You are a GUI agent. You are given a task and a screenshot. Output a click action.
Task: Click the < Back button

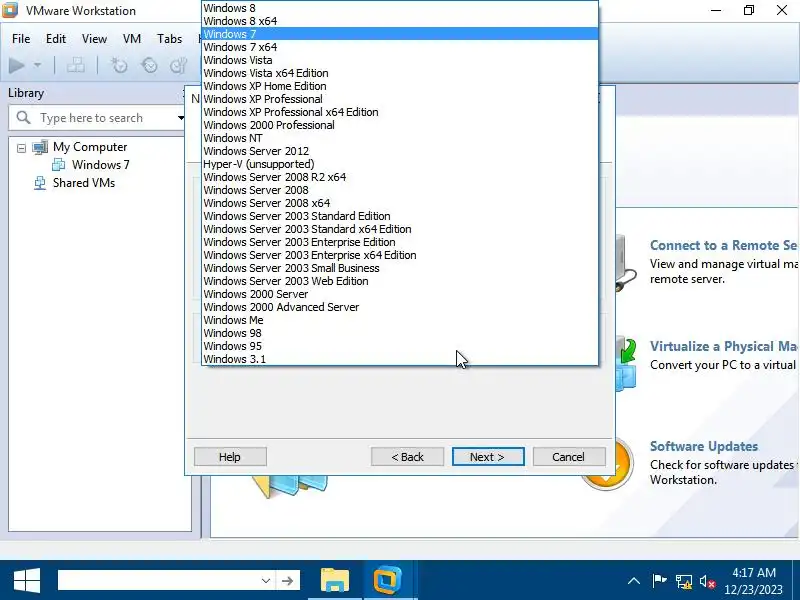(x=407, y=457)
